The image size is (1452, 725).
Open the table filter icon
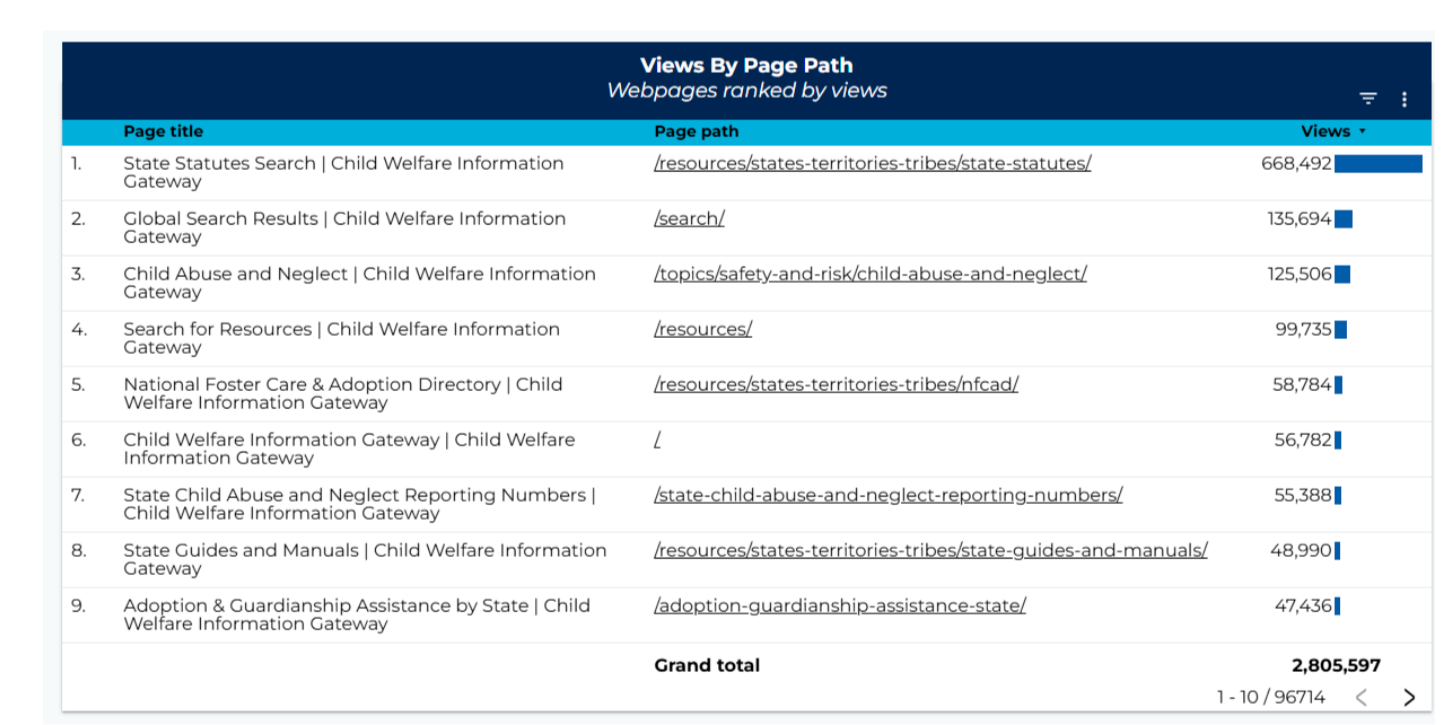point(1368,98)
